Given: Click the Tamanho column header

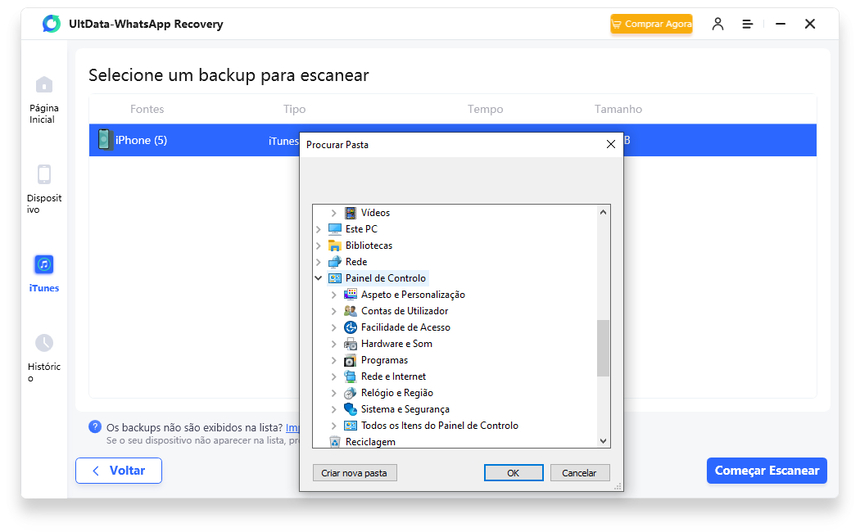Looking at the screenshot, I should click(x=618, y=109).
